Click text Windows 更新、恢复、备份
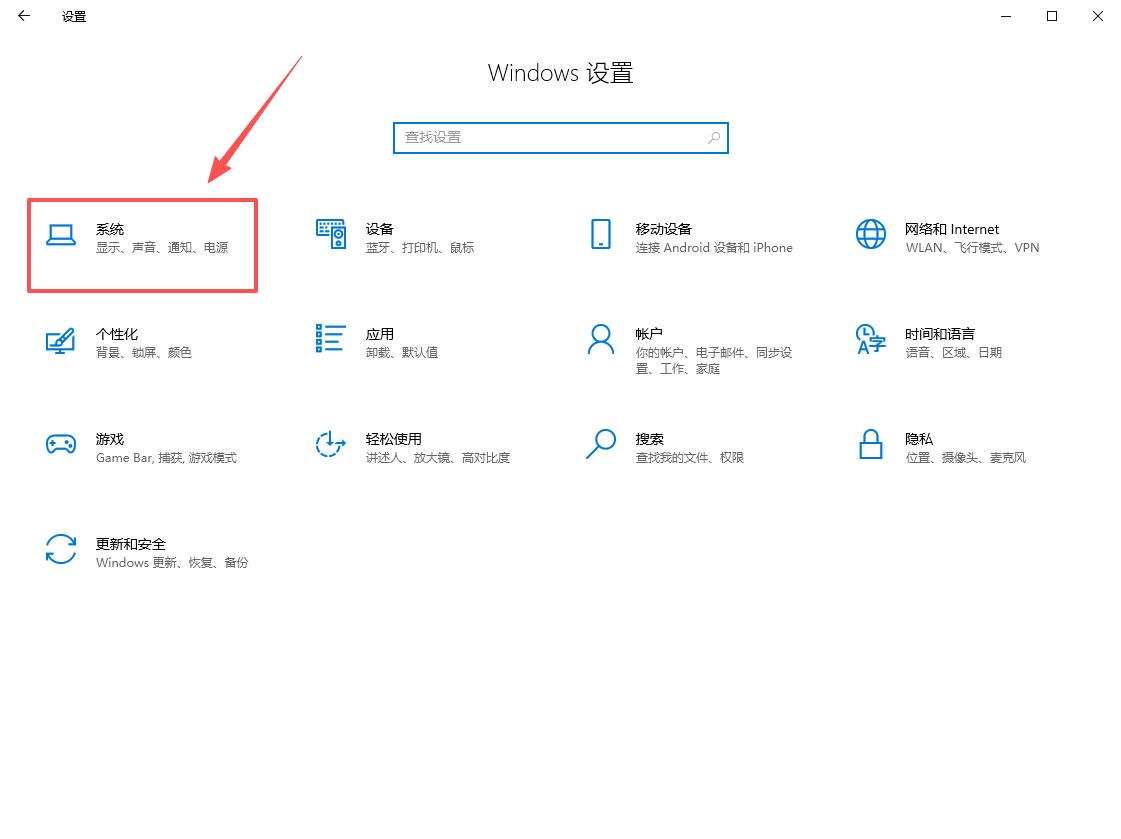Screen dimensions: 1121x839 point(172,563)
